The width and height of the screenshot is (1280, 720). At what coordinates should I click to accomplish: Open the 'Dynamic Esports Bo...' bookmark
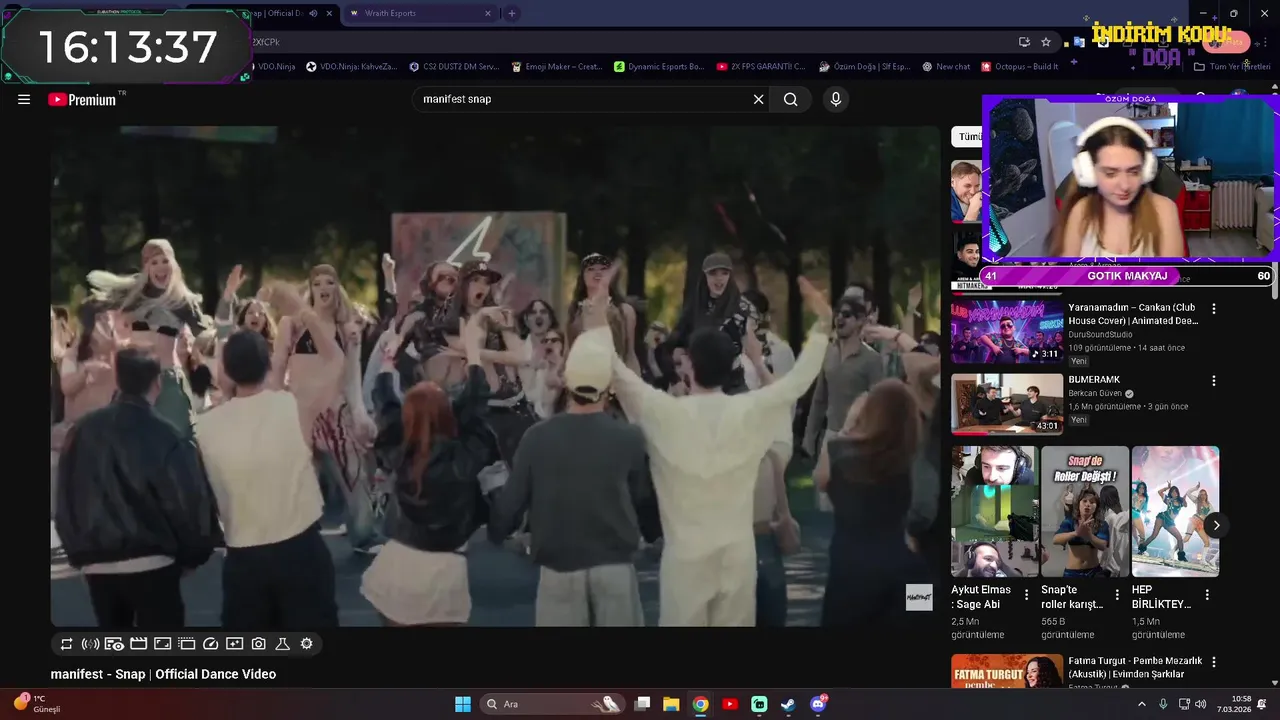(x=659, y=67)
